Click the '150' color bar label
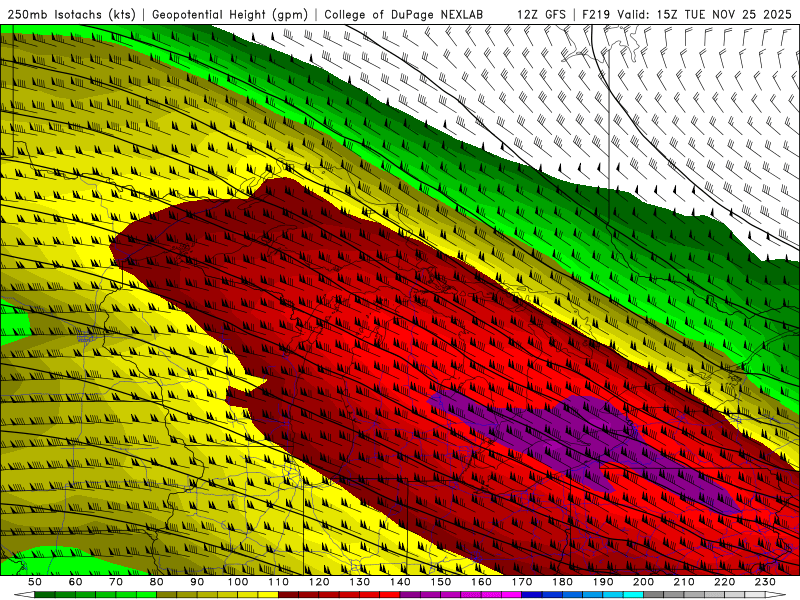800x600 pixels. tap(440, 582)
